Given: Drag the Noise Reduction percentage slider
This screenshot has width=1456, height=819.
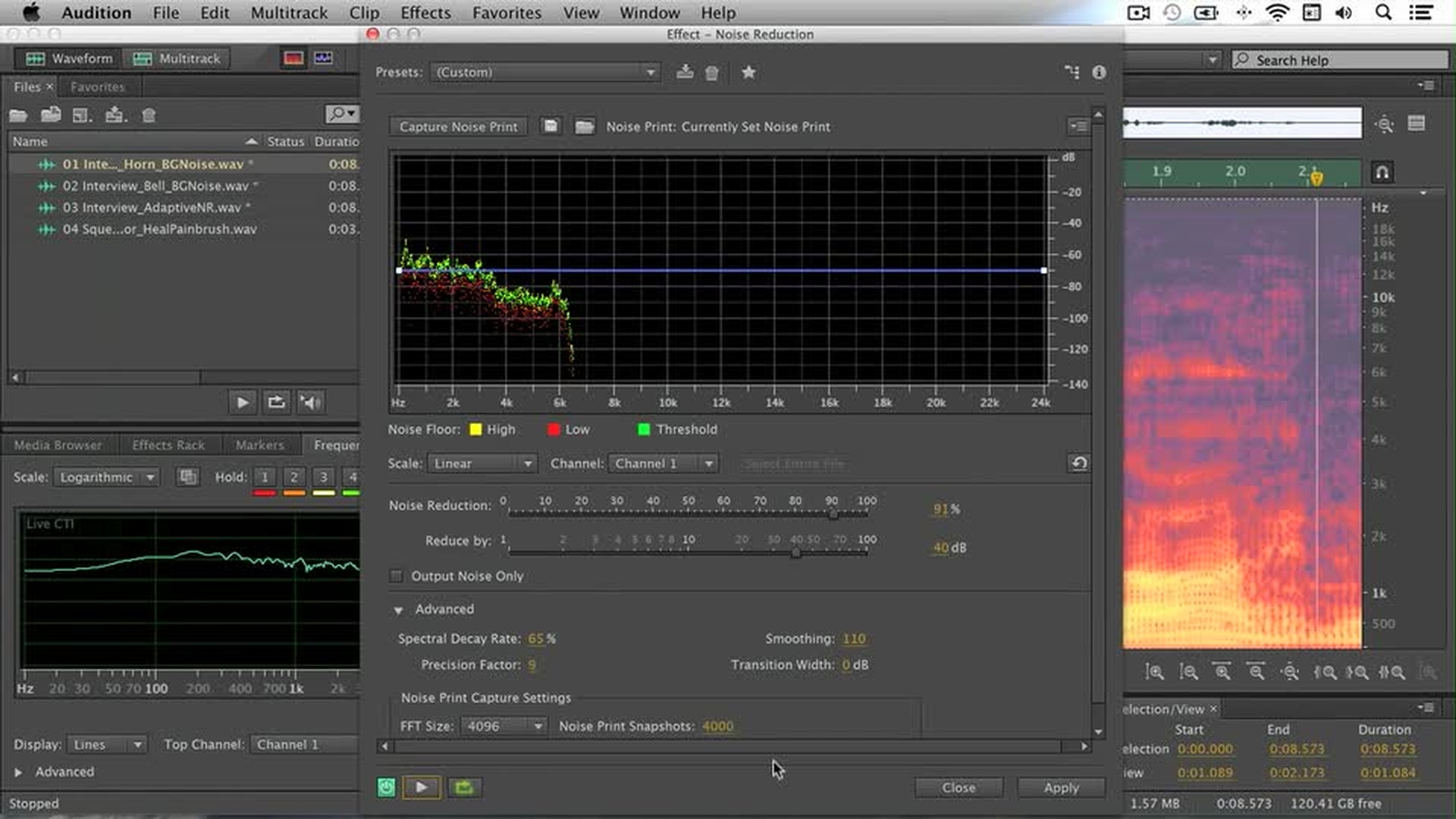Looking at the screenshot, I should 834,511.
